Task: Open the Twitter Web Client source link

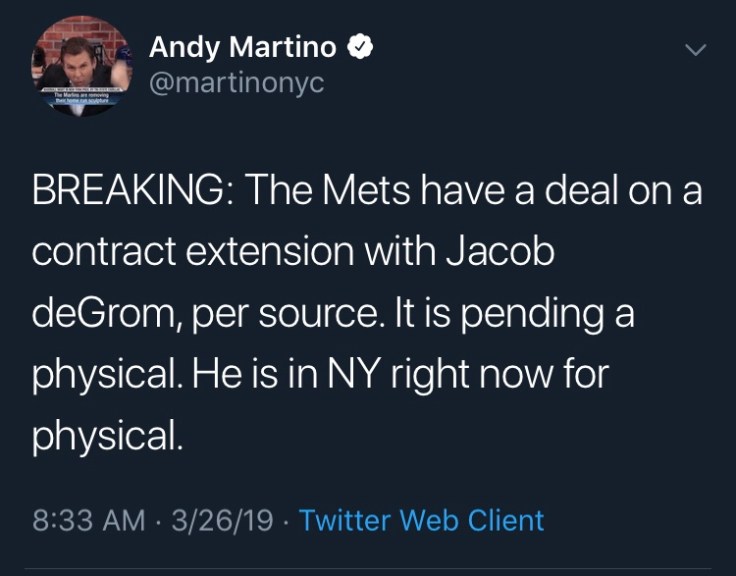Action: [421, 520]
